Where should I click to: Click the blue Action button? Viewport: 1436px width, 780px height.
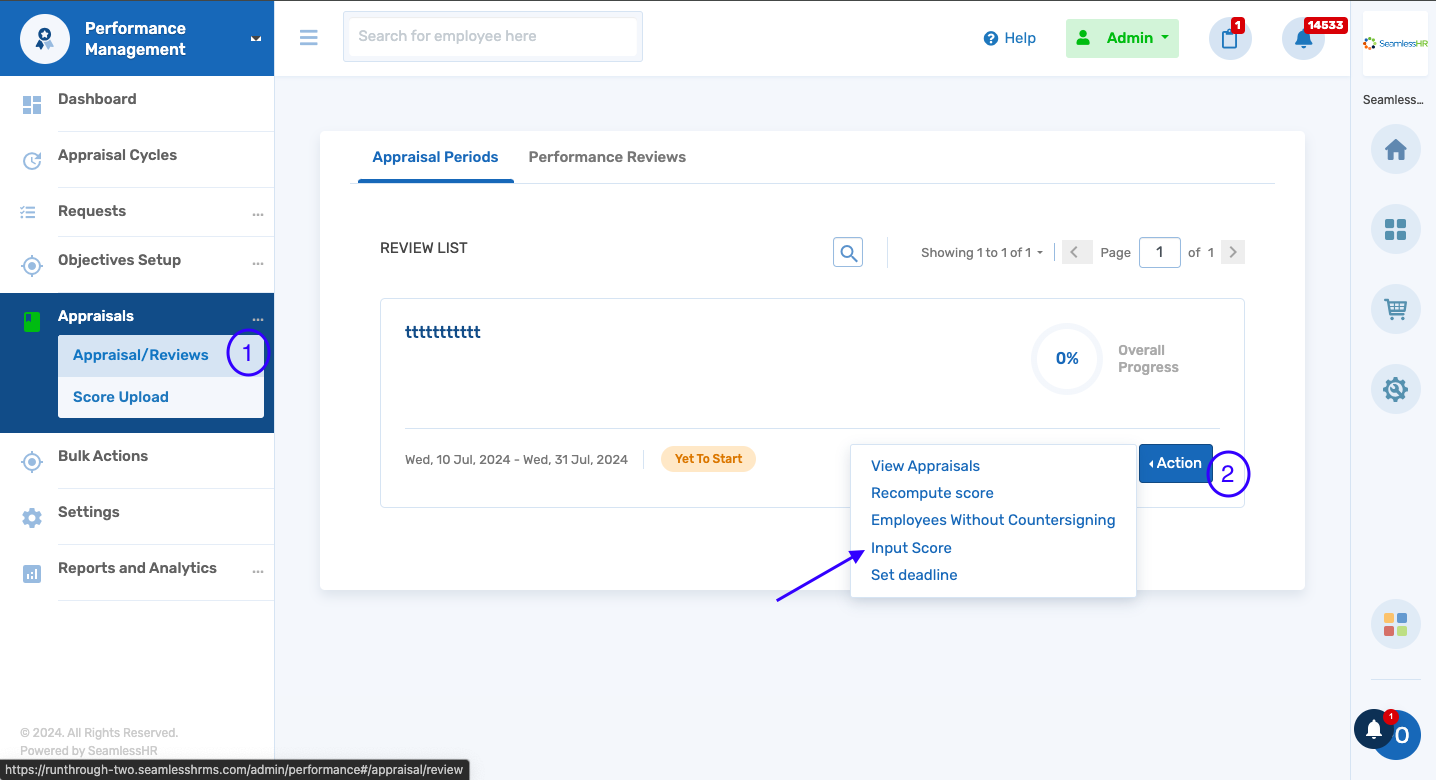[x=1175, y=463]
